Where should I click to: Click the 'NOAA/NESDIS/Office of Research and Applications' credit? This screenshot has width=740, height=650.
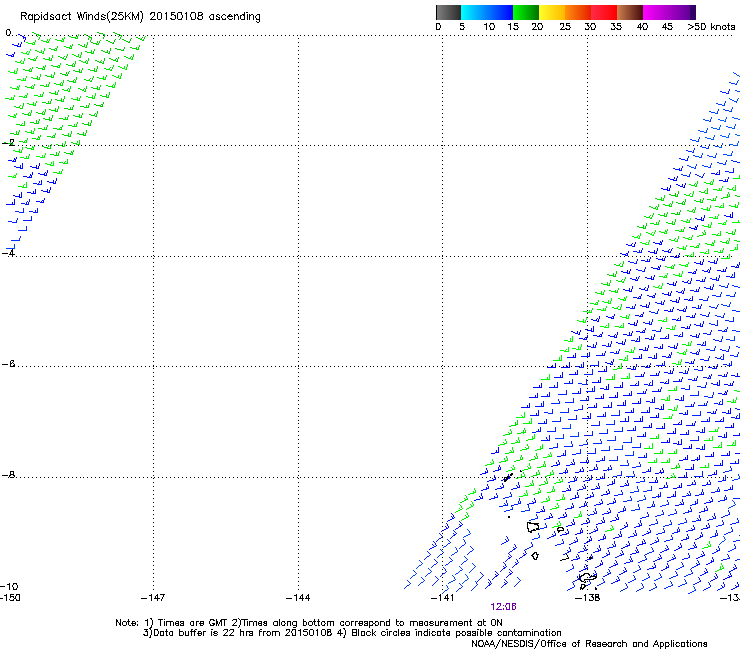pos(589,644)
